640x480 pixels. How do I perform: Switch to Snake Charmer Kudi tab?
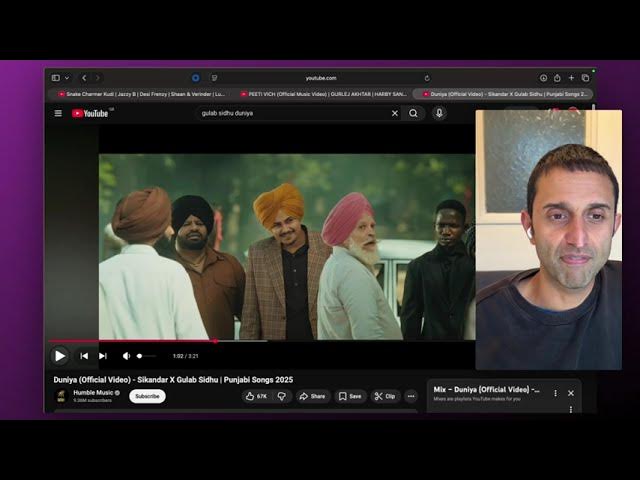point(141,94)
